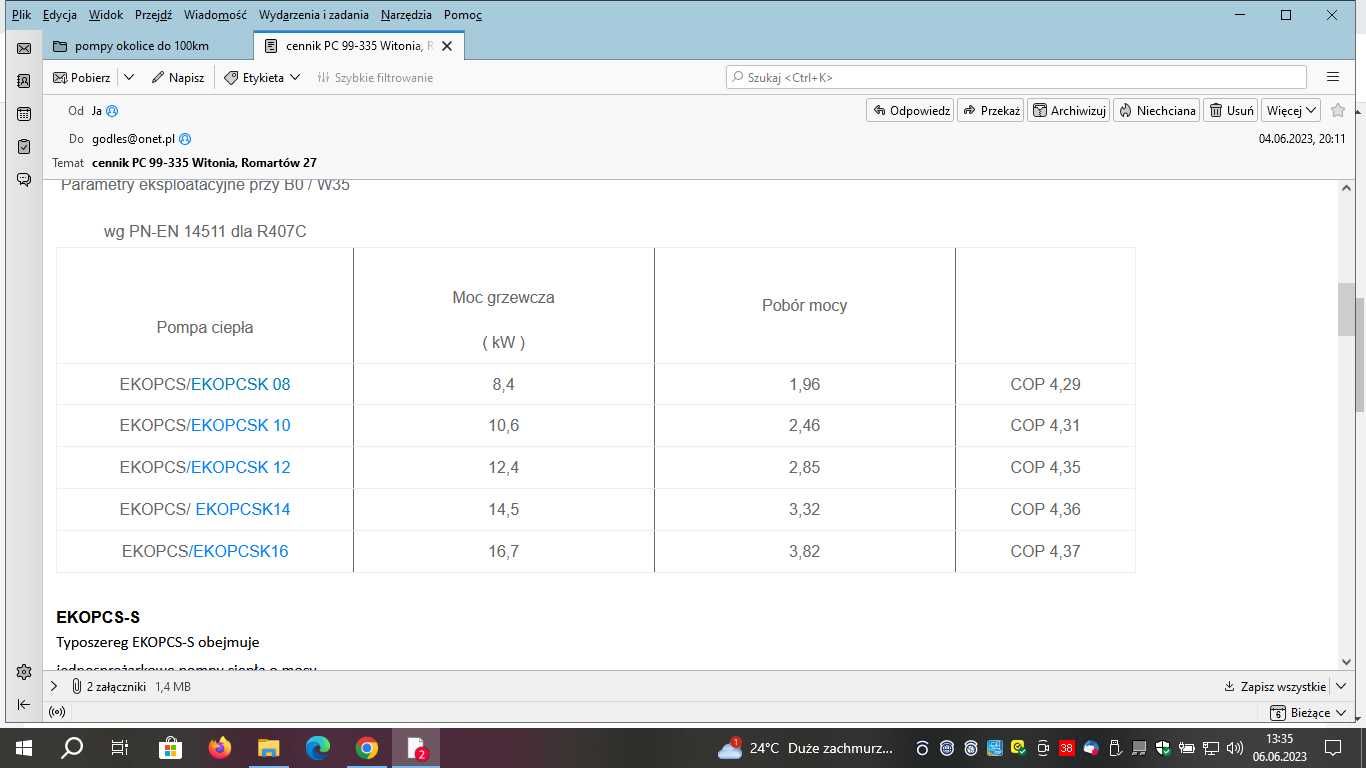This screenshot has width=1366, height=768.
Task: Open the Etykieta tag dropdown
Action: click(262, 77)
